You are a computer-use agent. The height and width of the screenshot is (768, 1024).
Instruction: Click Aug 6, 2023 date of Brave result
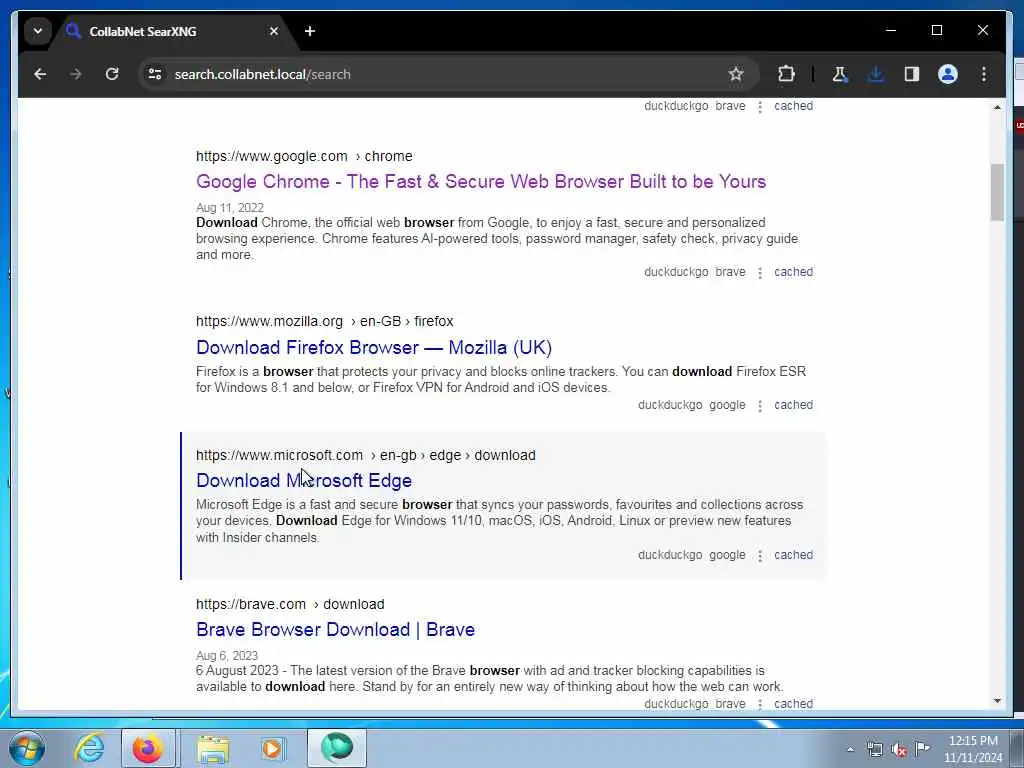pyautogui.click(x=227, y=656)
